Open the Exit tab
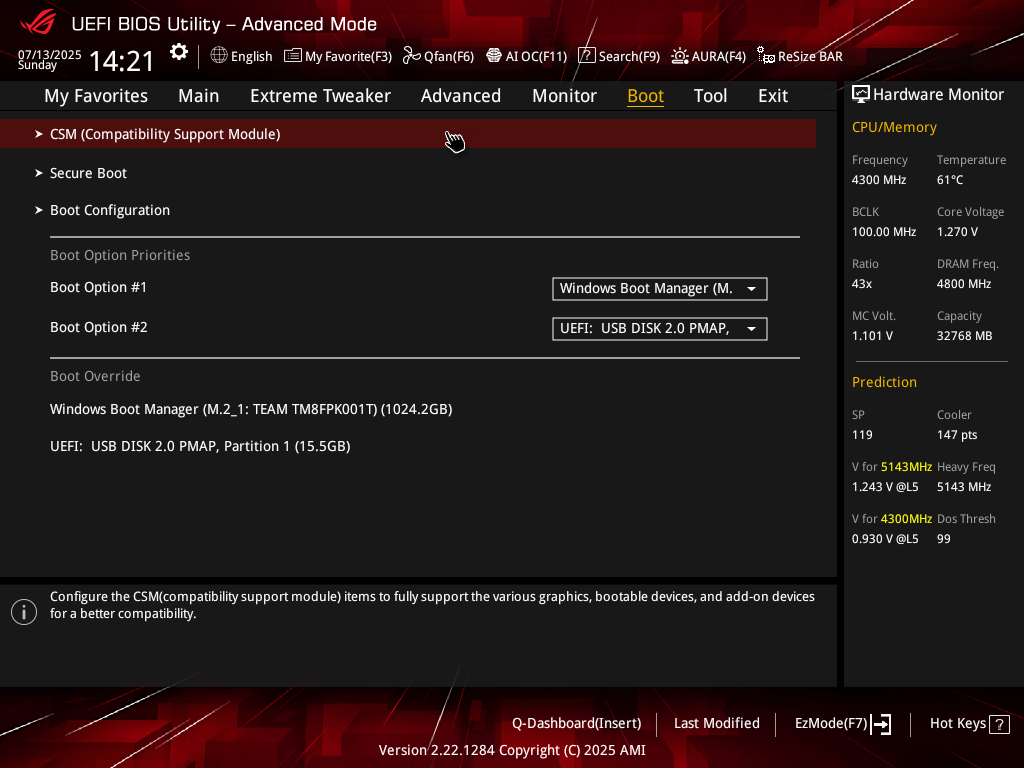Viewport: 1024px width, 768px height. pos(773,96)
